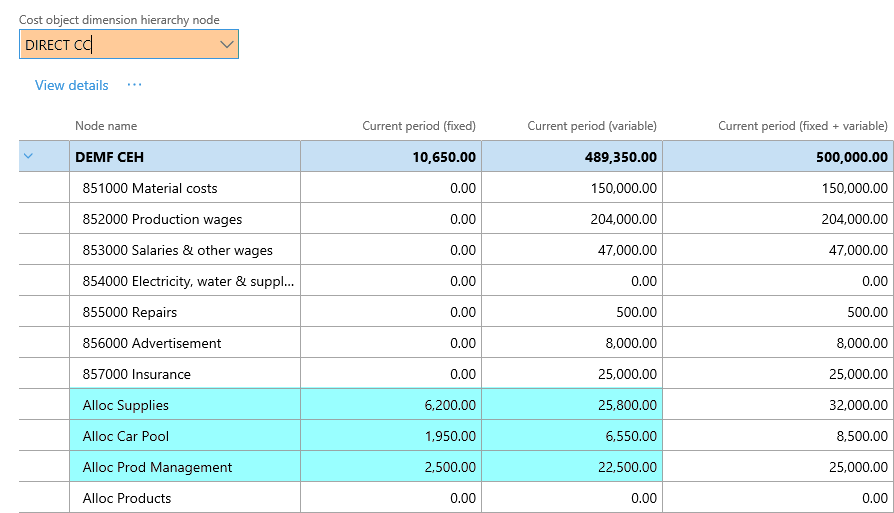Screen dimensions: 894x513
Task: Click Current period (variable) column header
Action: point(592,126)
